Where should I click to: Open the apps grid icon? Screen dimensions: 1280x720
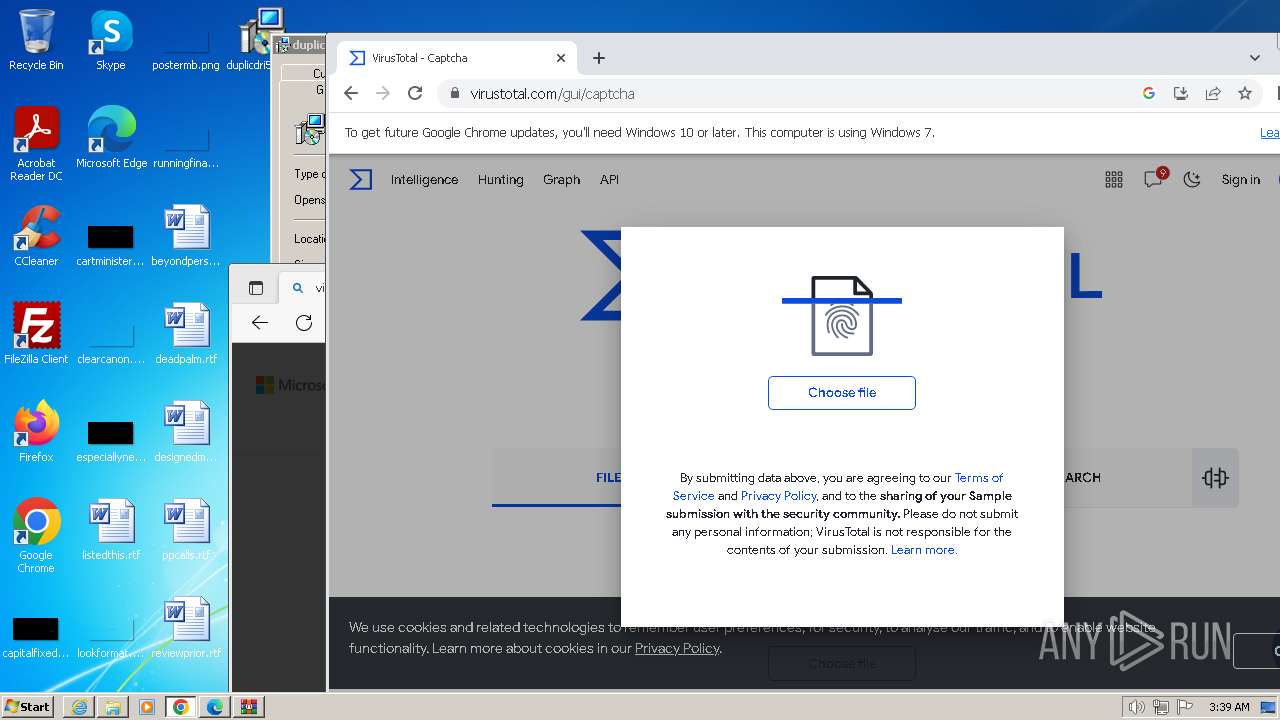click(x=1114, y=180)
